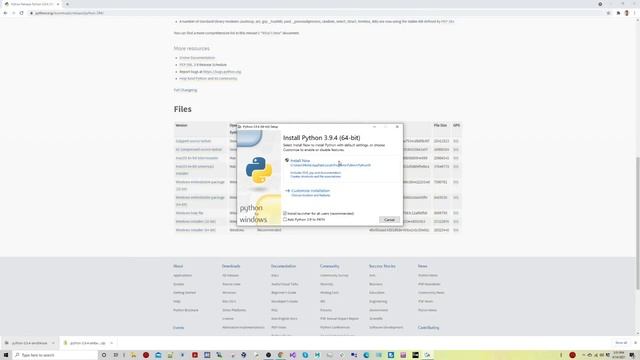Open Cortana circle on taskbar

104,355
